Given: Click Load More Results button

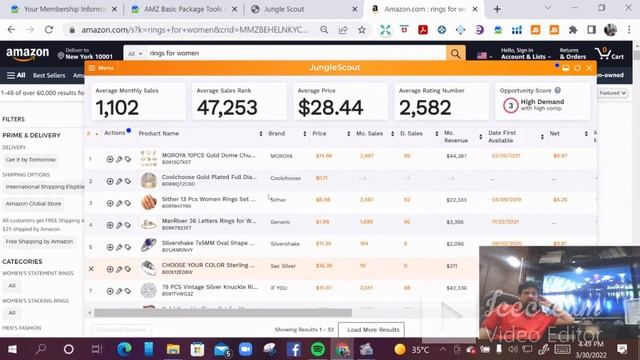Looking at the screenshot, I should (372, 330).
